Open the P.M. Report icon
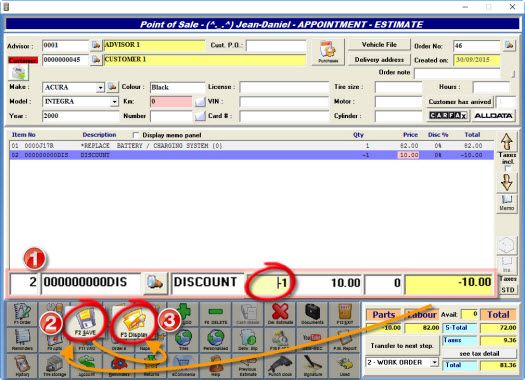The height and width of the screenshot is (380, 525). point(345,339)
